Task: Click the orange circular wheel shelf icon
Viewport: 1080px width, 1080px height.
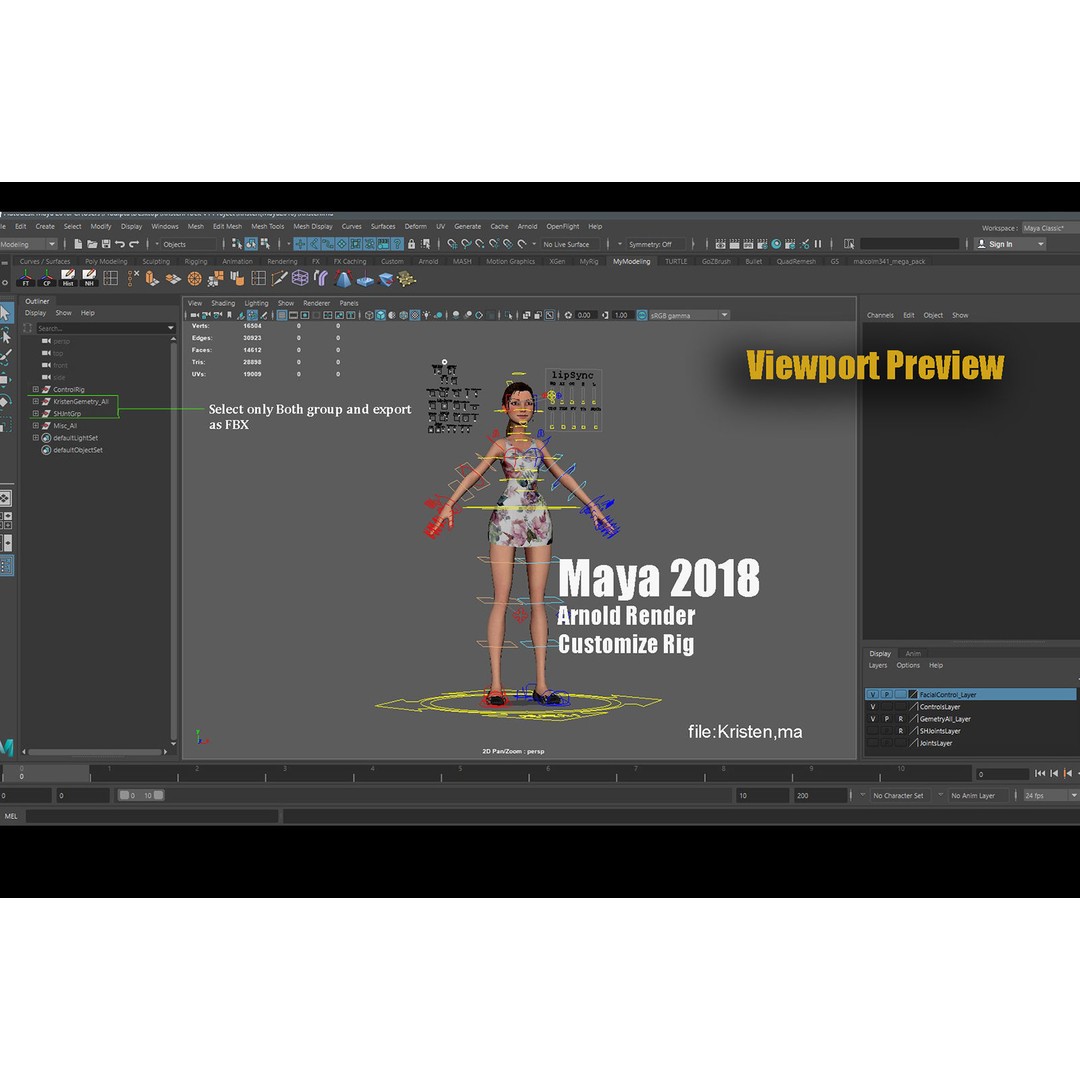Action: (x=195, y=278)
